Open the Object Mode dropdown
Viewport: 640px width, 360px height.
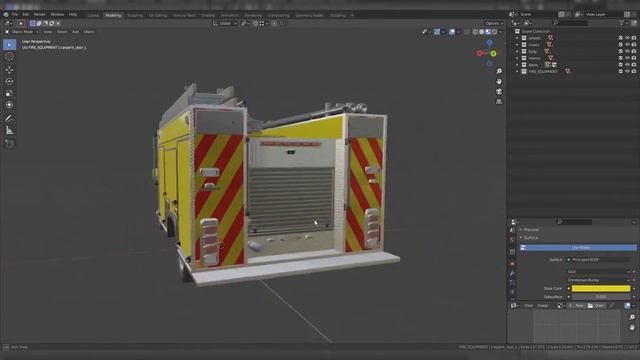pyautogui.click(x=21, y=32)
